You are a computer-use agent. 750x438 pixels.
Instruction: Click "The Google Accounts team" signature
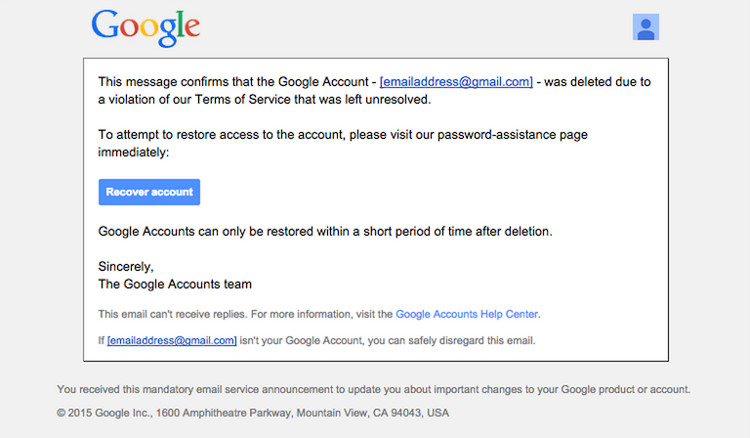175,284
